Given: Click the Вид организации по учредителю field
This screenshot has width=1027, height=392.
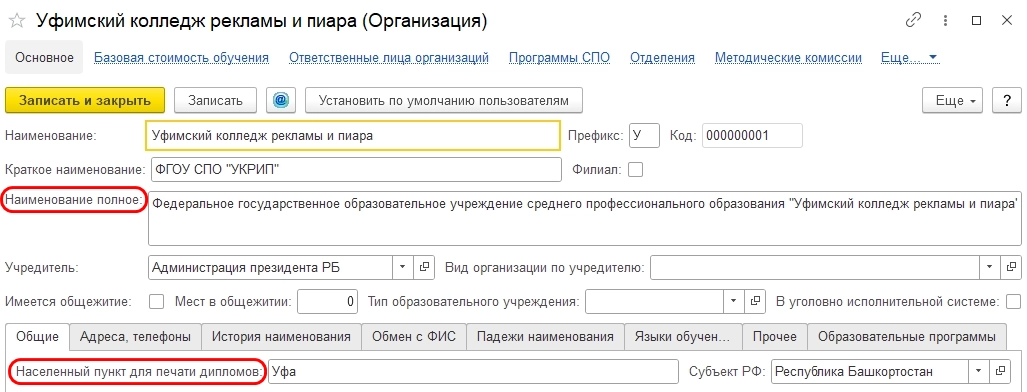Looking at the screenshot, I should point(814,267).
